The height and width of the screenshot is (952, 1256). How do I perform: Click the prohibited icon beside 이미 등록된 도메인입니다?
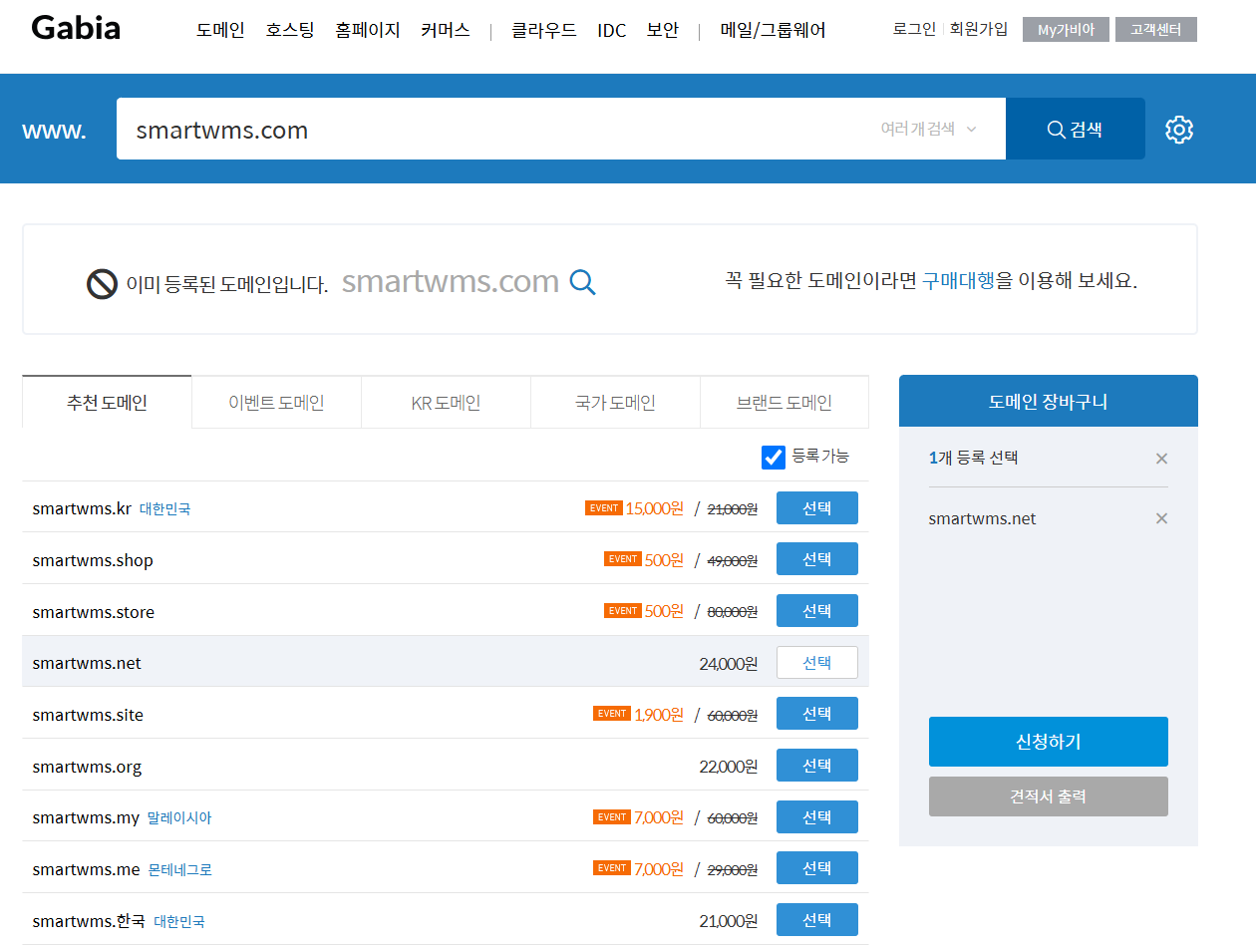click(102, 284)
